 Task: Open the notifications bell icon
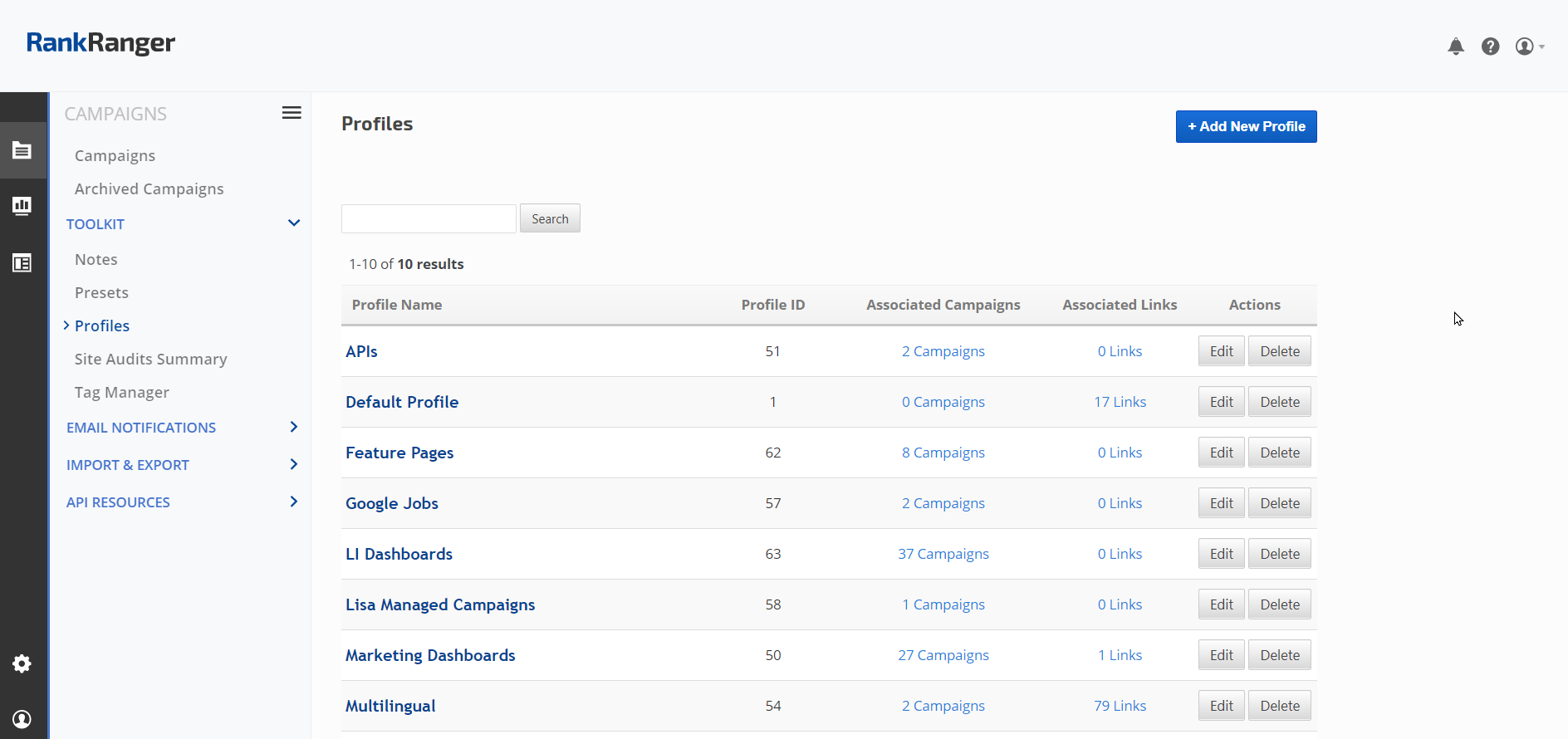(1455, 46)
